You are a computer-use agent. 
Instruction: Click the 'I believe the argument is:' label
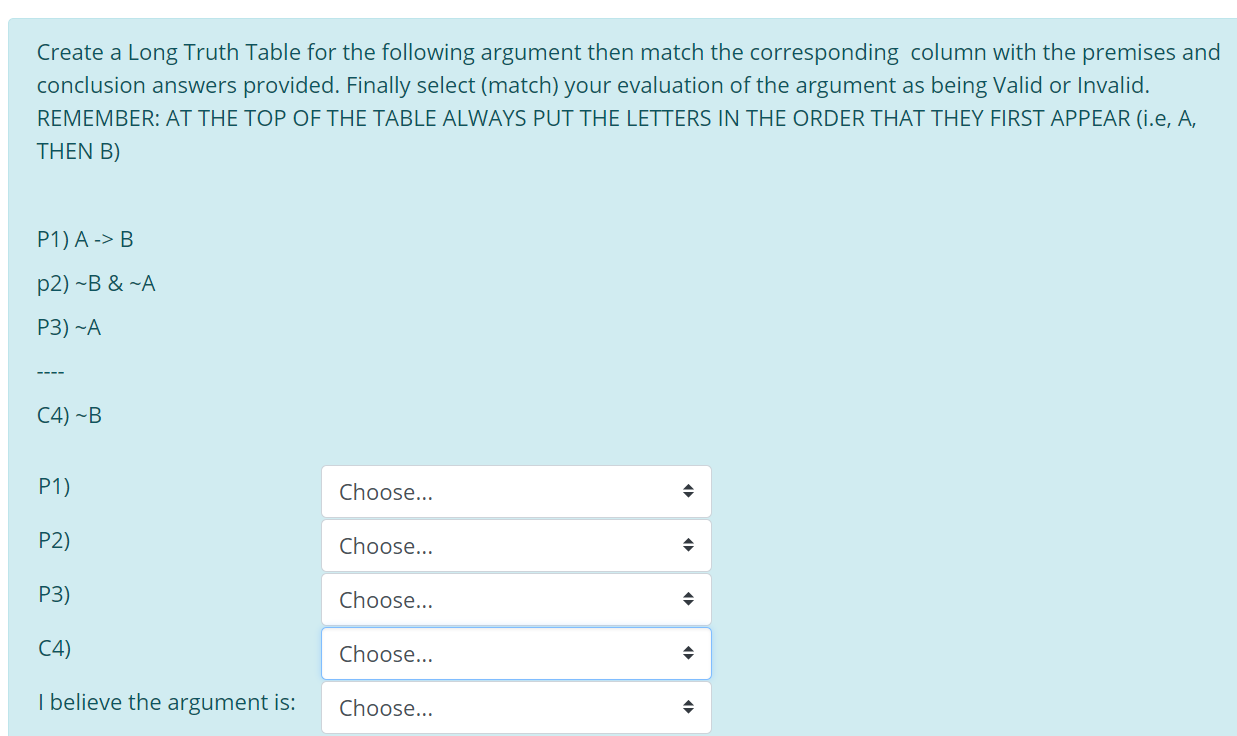click(166, 702)
